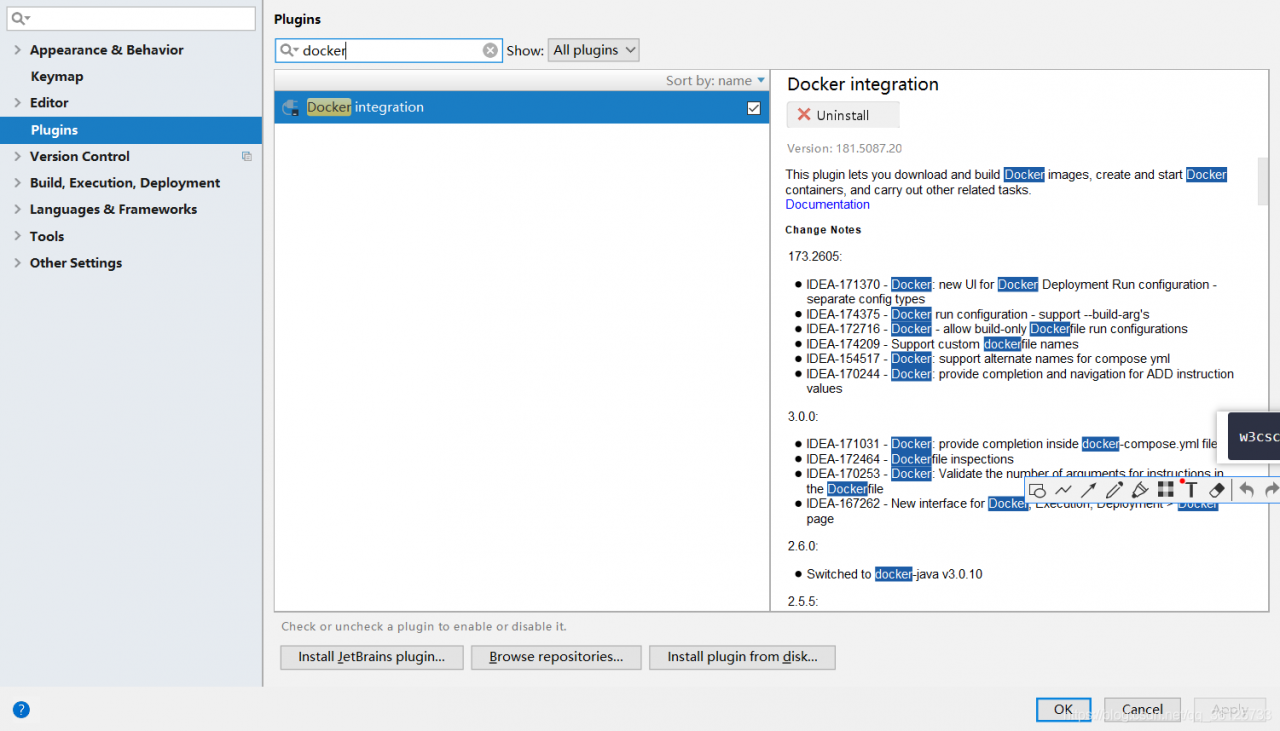This screenshot has height=731, width=1280.
Task: Focus the plugin search field containing docker
Action: click(389, 50)
